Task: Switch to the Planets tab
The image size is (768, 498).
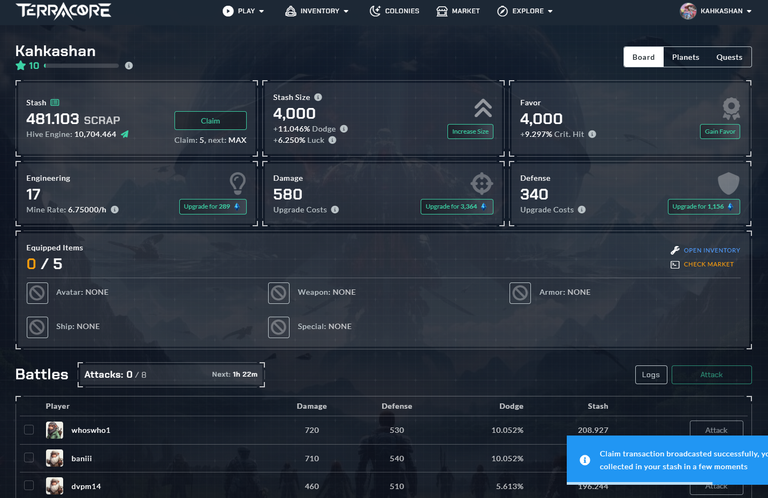Action: (685, 57)
